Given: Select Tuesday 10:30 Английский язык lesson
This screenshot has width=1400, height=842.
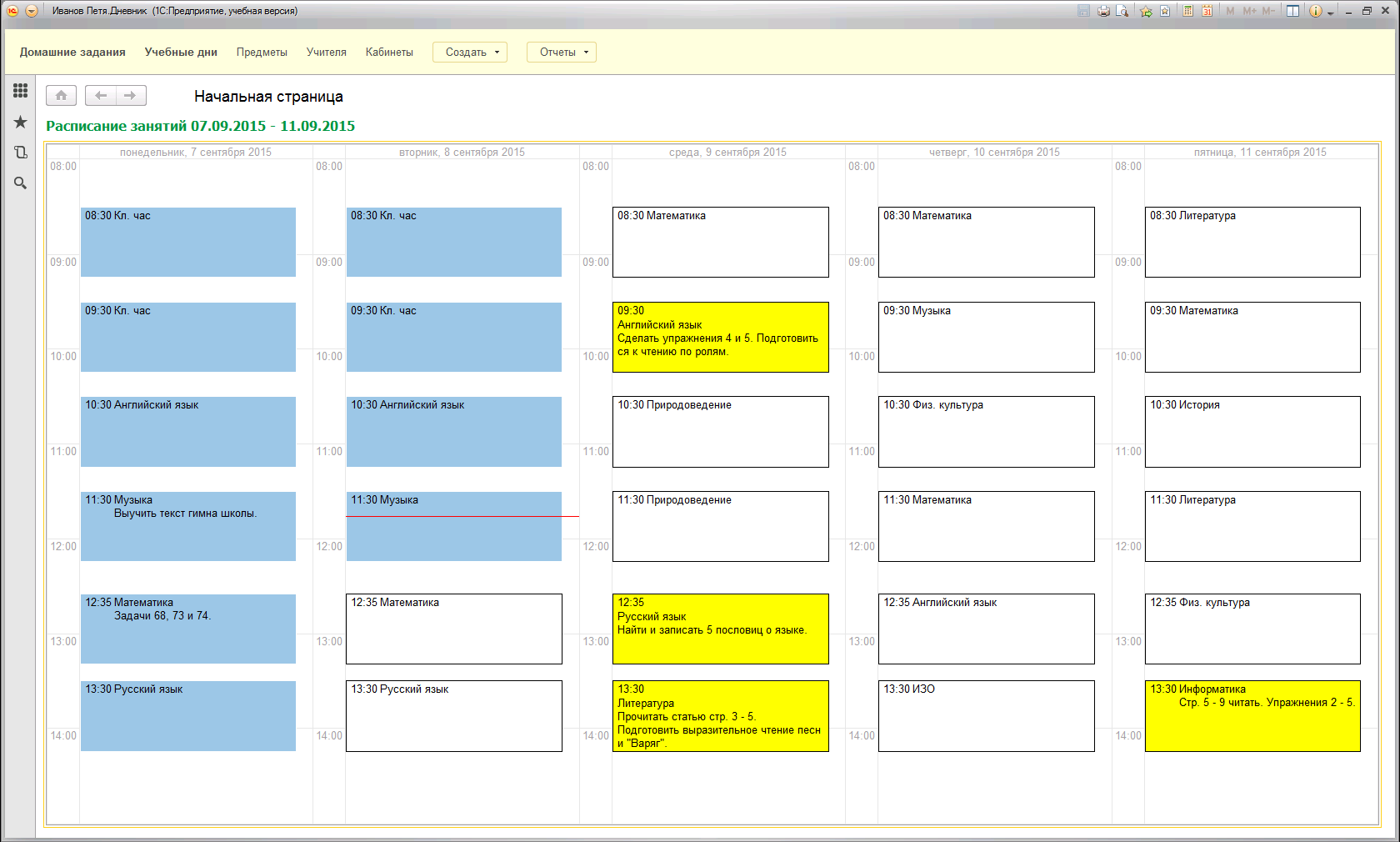Looking at the screenshot, I should pos(454,431).
